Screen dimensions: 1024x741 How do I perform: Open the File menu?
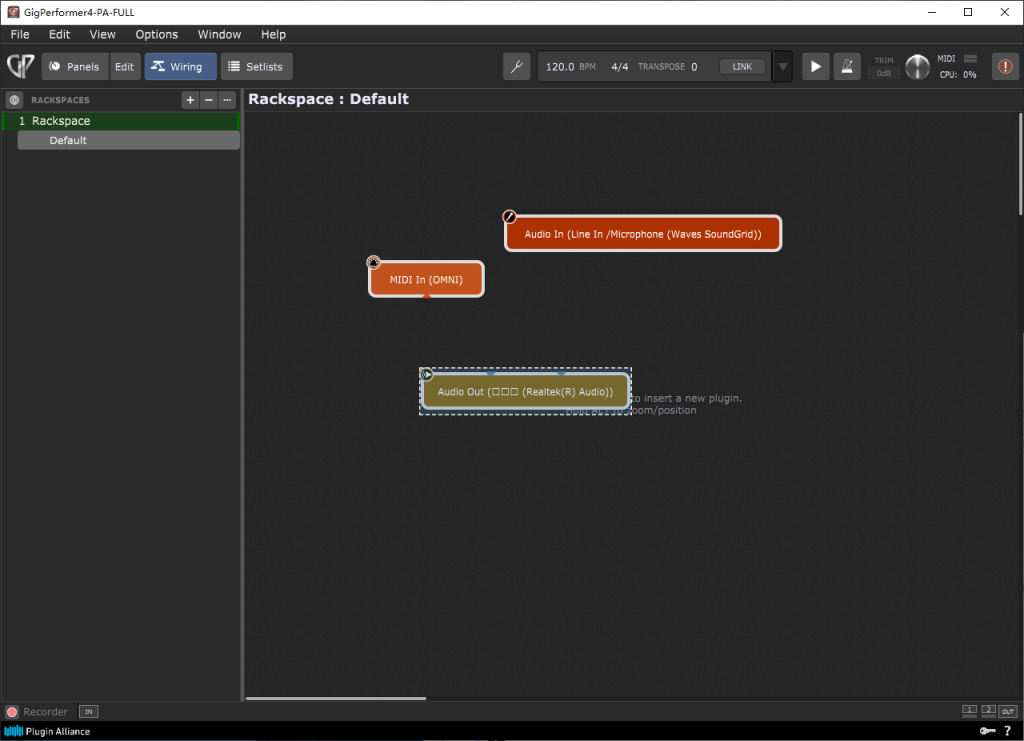click(20, 35)
